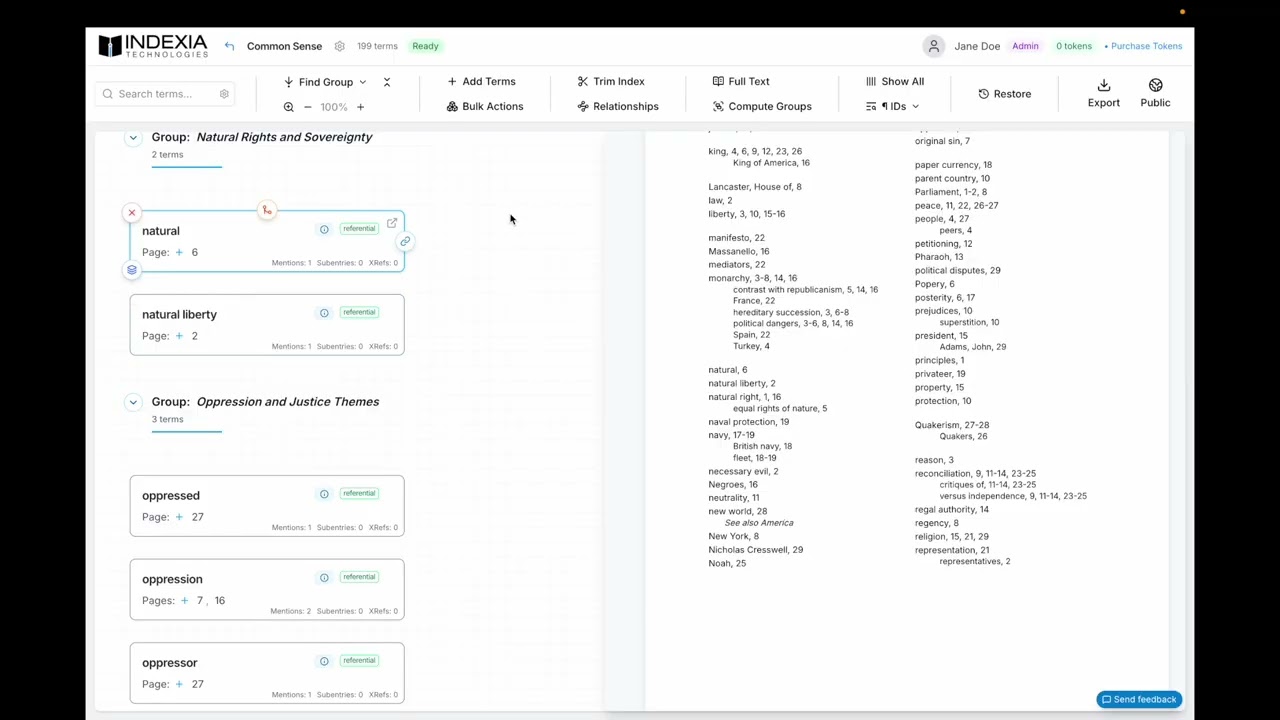
Task: Add a page to oppressed term
Action: [179, 517]
